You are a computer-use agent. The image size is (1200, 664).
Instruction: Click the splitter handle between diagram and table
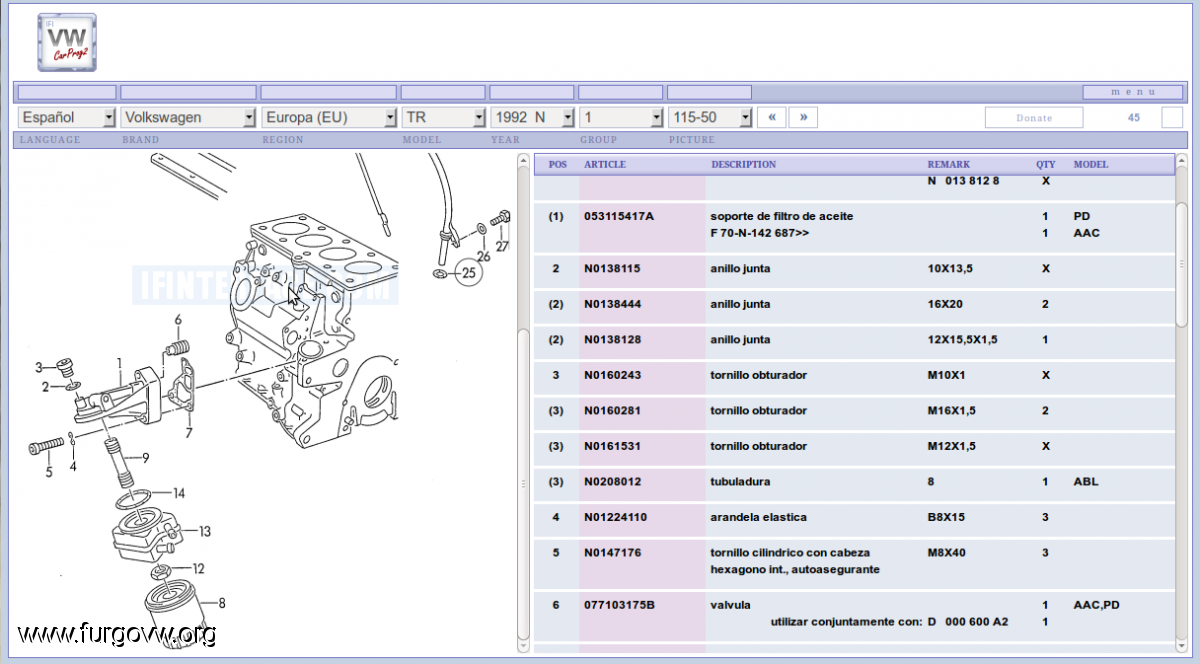(523, 483)
